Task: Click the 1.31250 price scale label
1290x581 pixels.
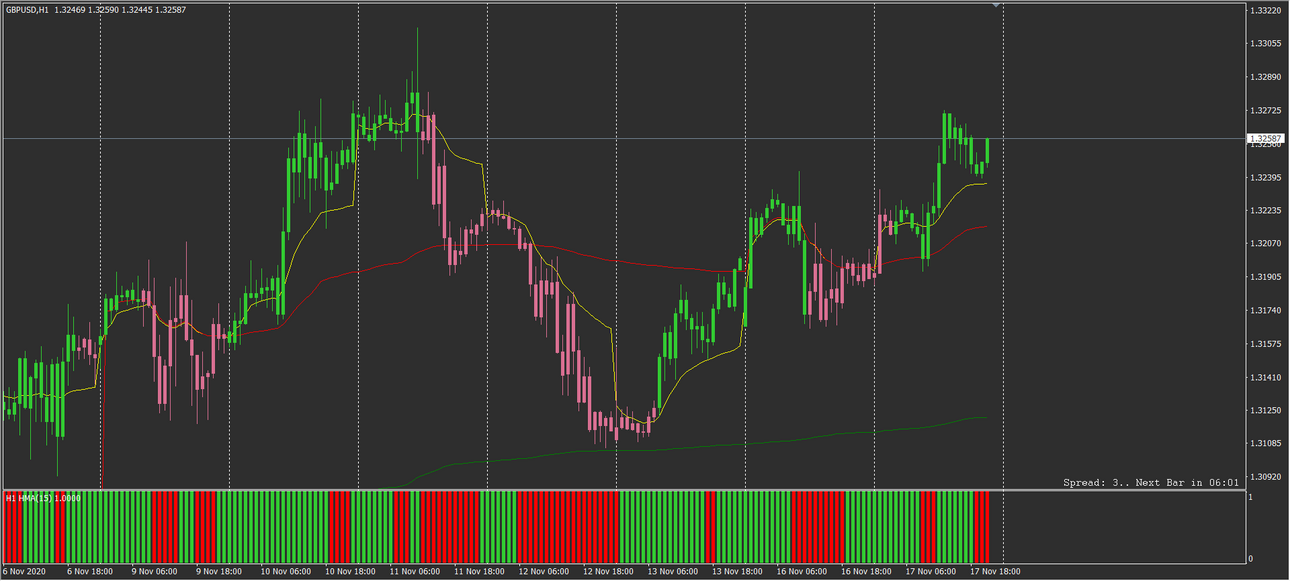Action: 1265,410
